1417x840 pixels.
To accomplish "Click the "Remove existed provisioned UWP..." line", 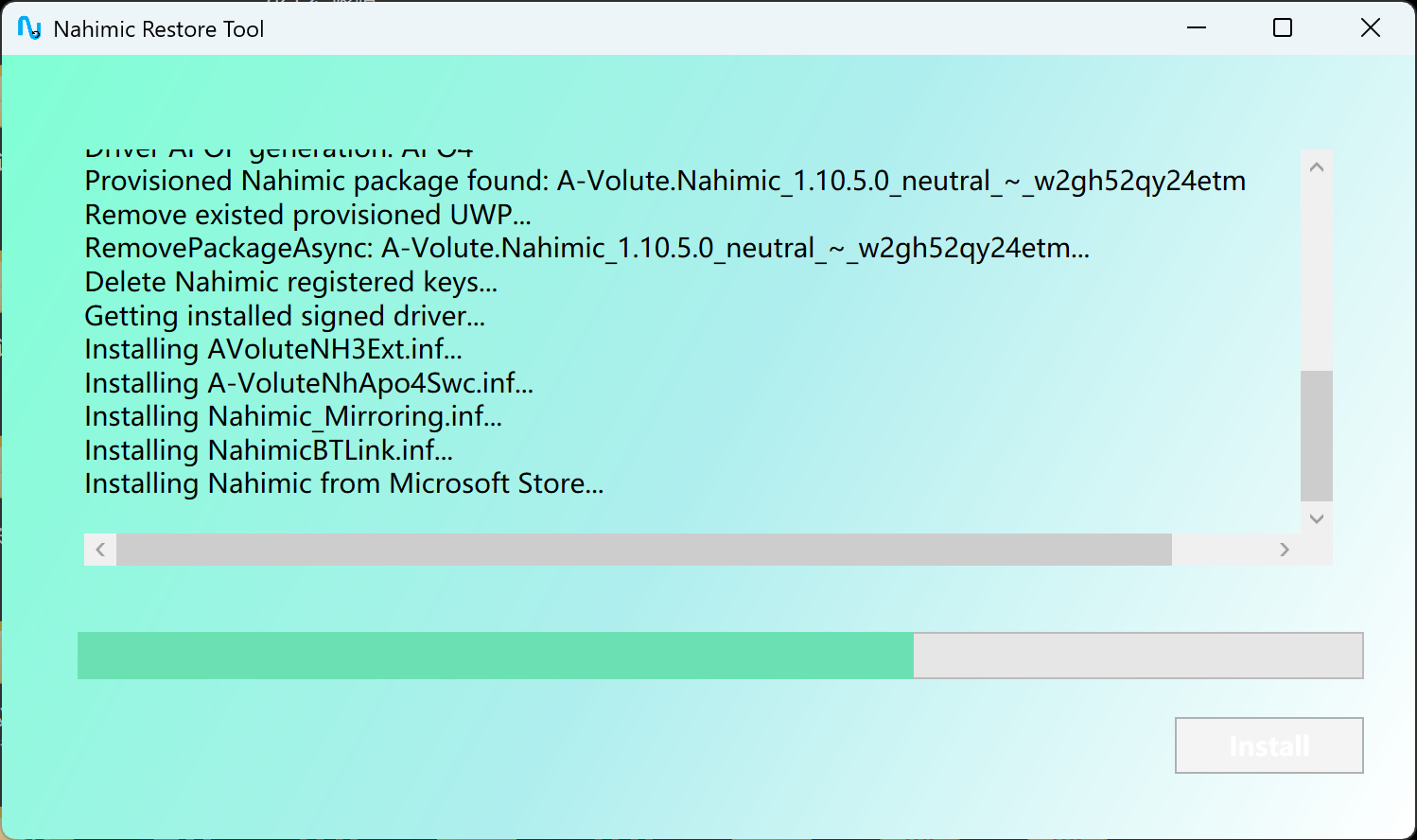I will [x=307, y=215].
